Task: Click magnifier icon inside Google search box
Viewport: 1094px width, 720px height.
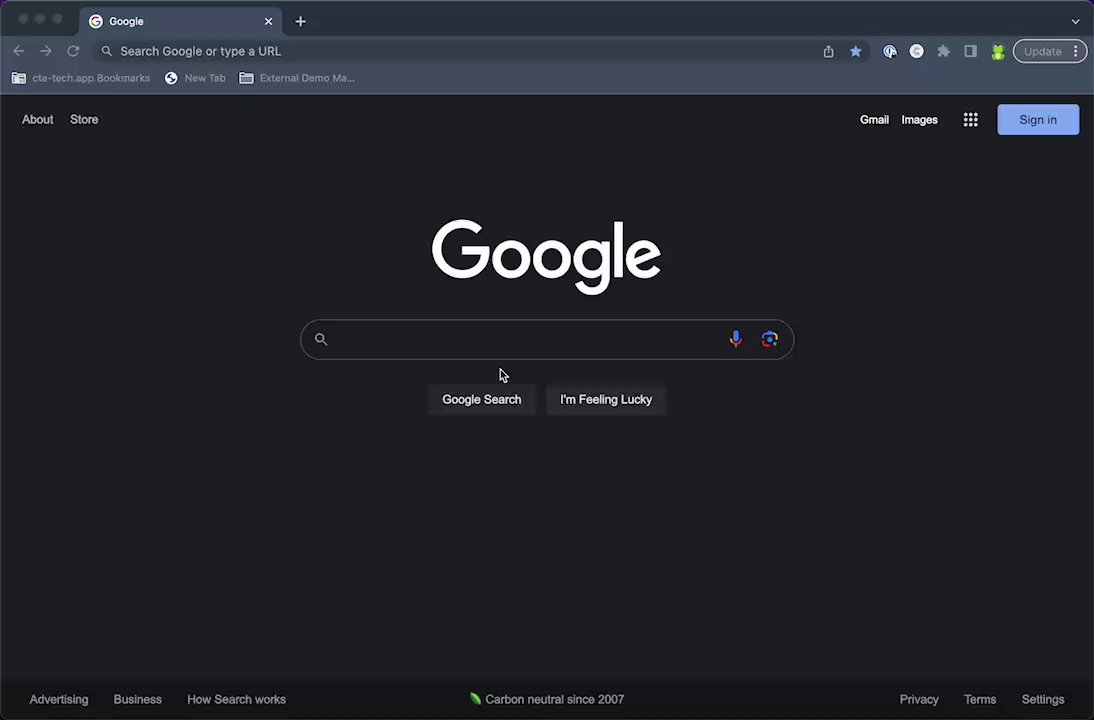Action: 321,339
